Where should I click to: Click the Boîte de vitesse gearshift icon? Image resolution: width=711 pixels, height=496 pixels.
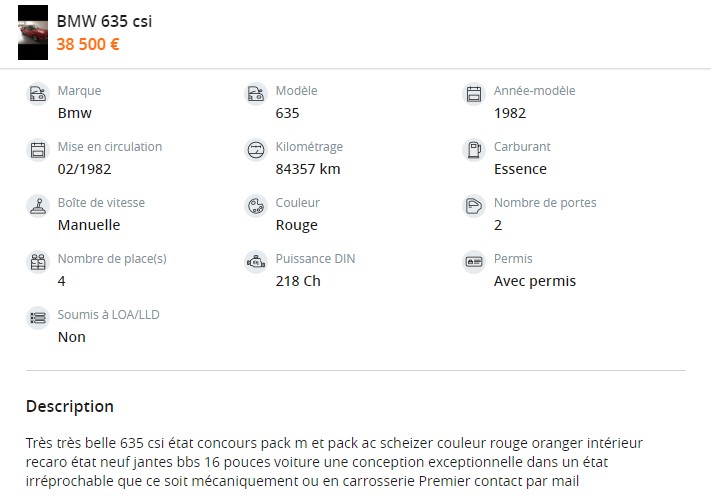[38, 207]
